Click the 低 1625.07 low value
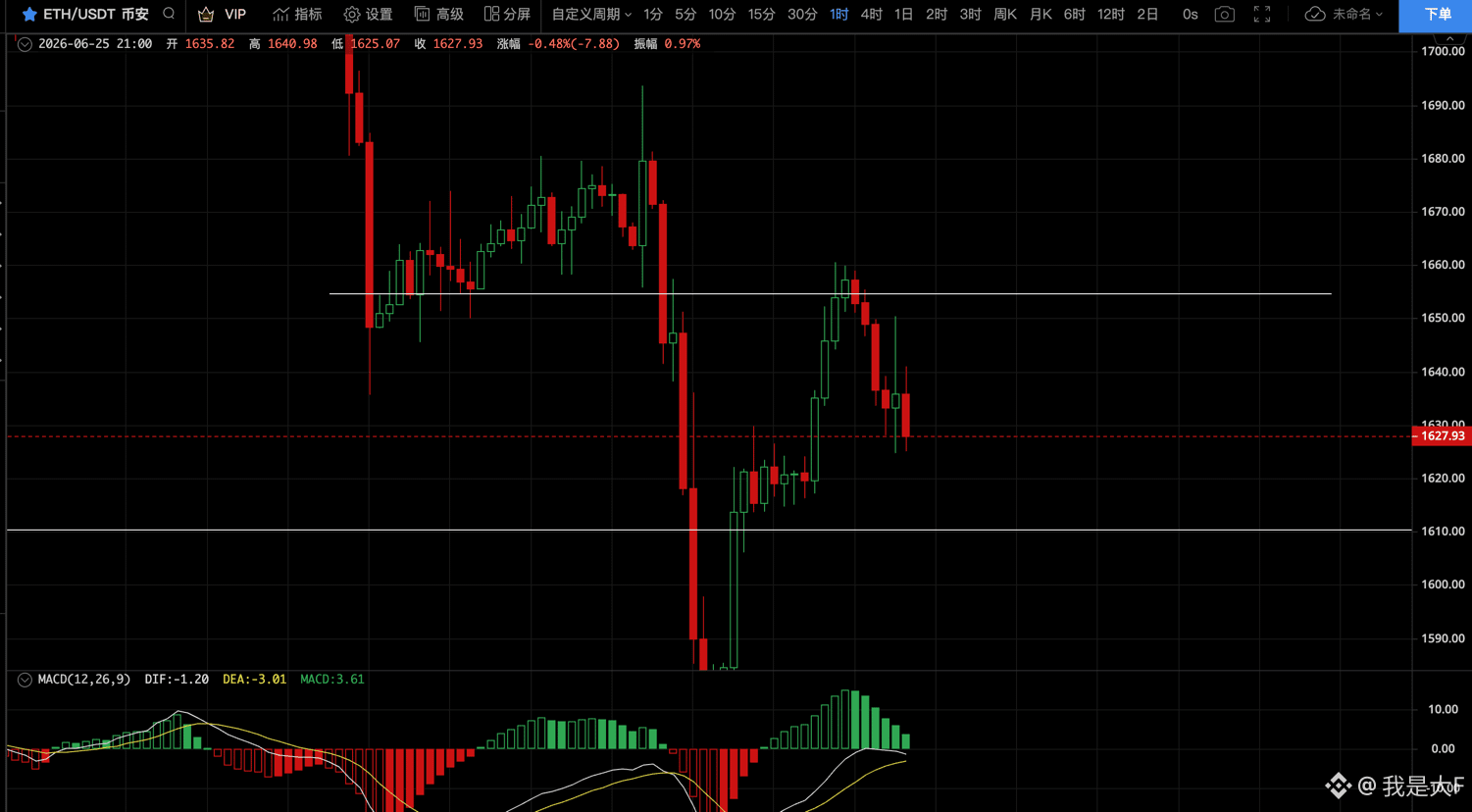1472x812 pixels. [365, 44]
